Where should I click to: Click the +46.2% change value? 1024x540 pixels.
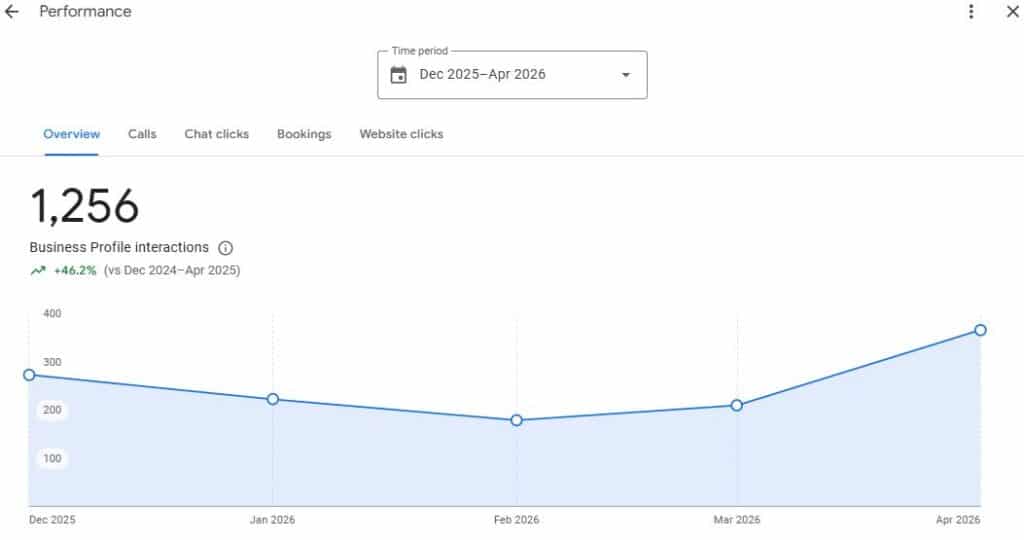tap(75, 270)
